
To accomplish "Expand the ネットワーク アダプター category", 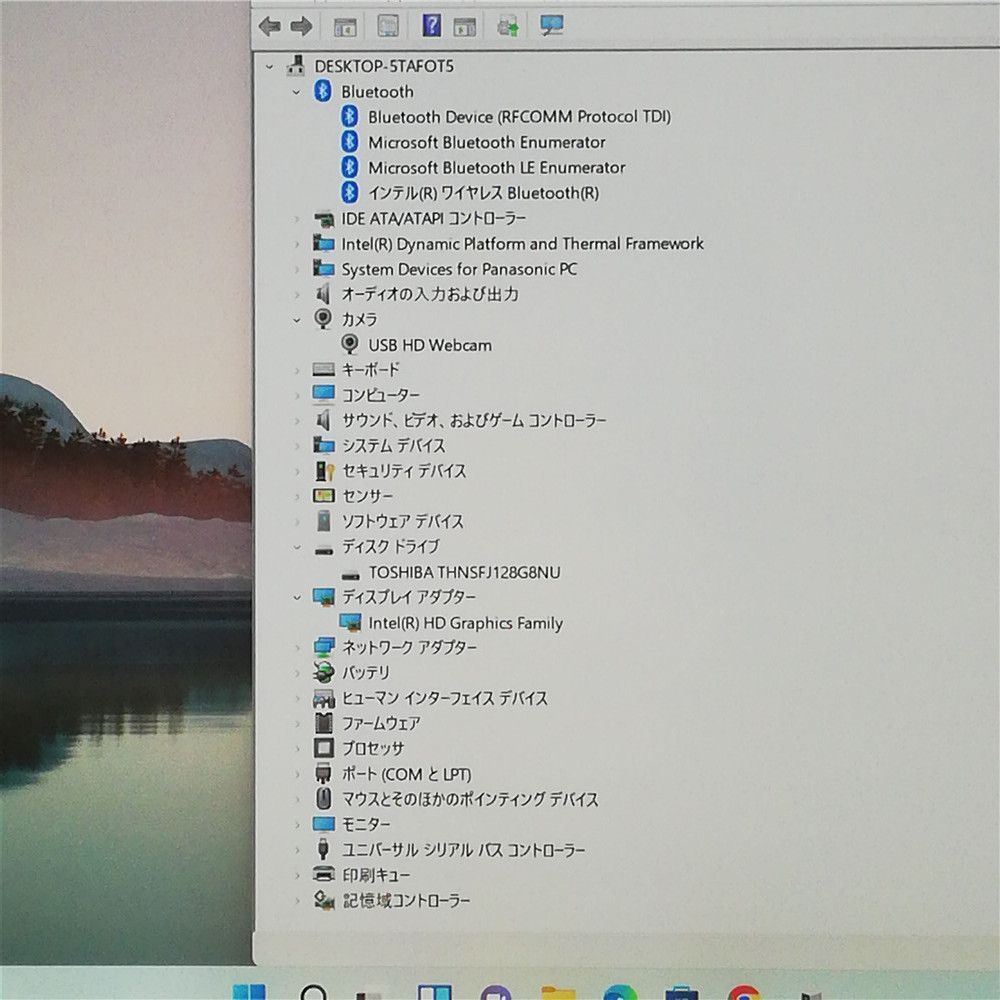I will [x=297, y=647].
